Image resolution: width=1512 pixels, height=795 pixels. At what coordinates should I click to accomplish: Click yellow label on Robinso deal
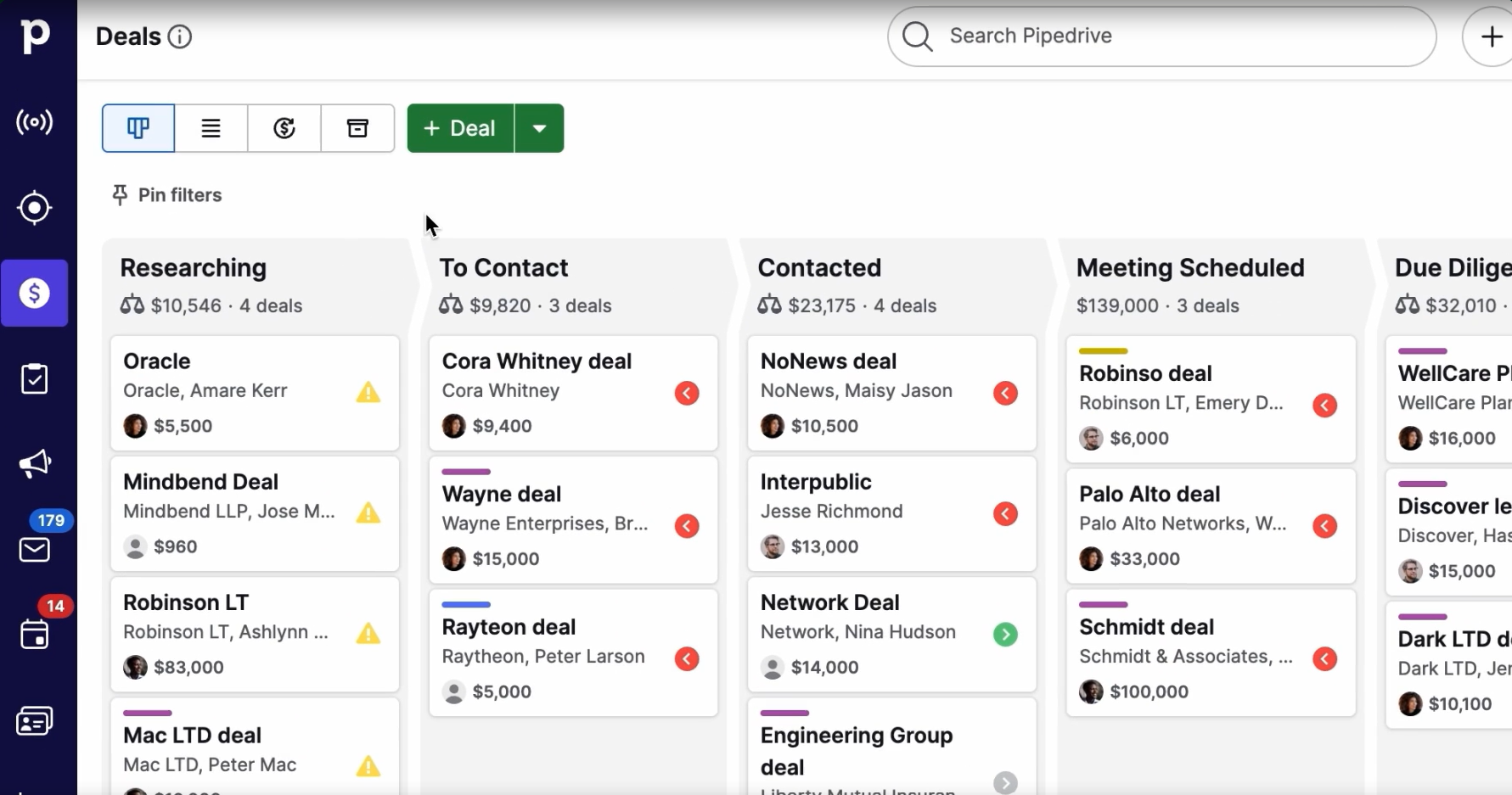(x=1103, y=351)
